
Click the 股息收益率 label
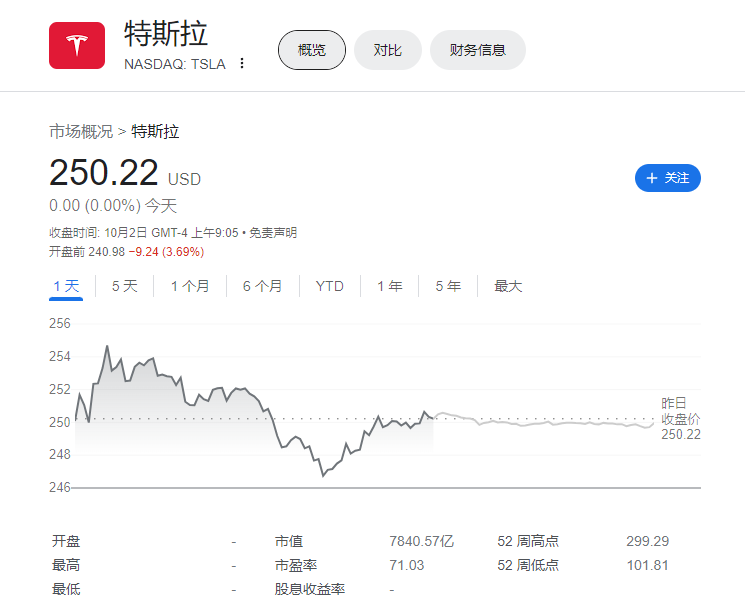coord(310,589)
